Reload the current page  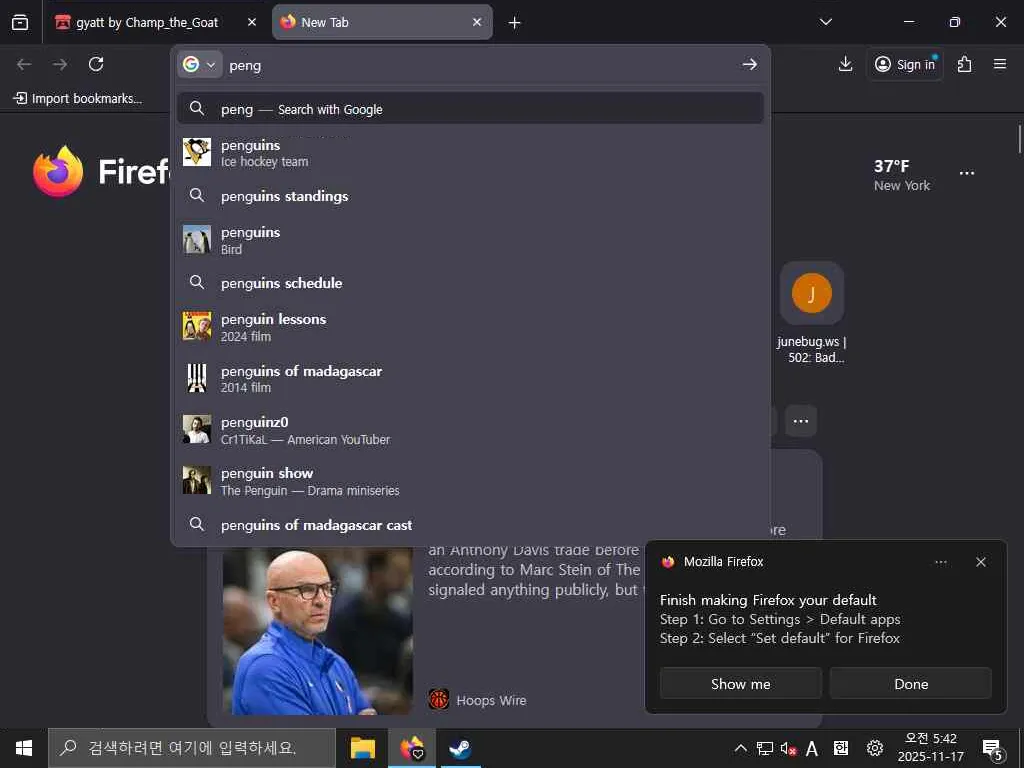[x=96, y=64]
